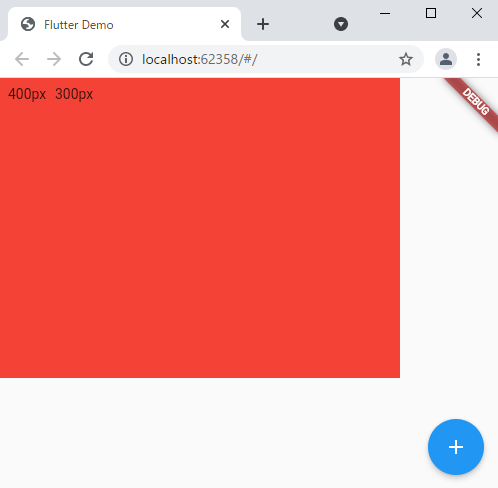This screenshot has height=488, width=498.
Task: Go forward to the next page
Action: click(x=54, y=59)
